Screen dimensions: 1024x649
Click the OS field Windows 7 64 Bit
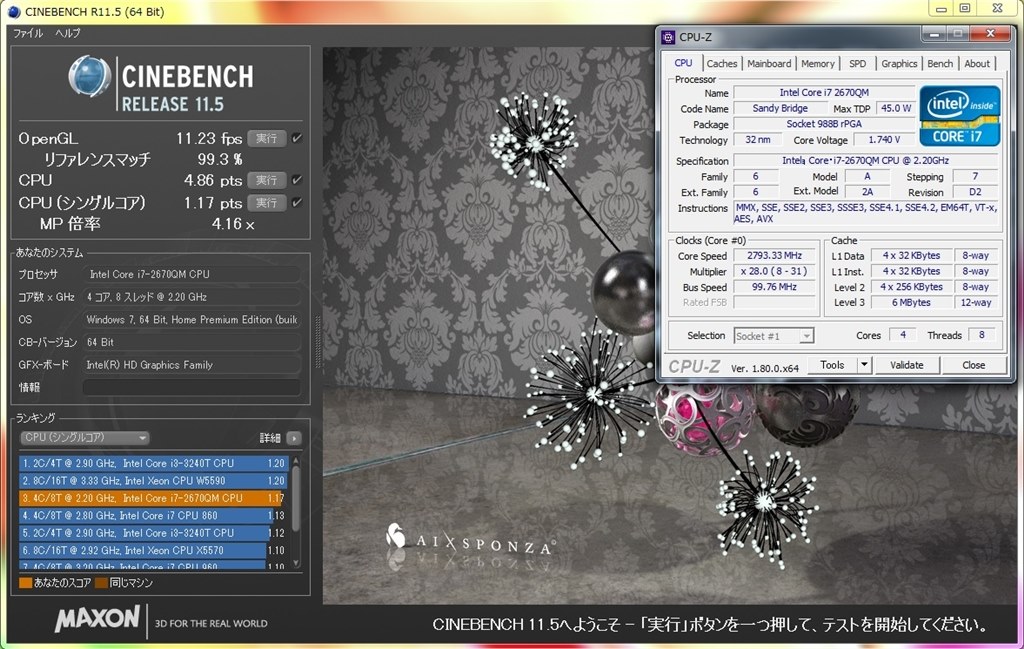click(191, 319)
